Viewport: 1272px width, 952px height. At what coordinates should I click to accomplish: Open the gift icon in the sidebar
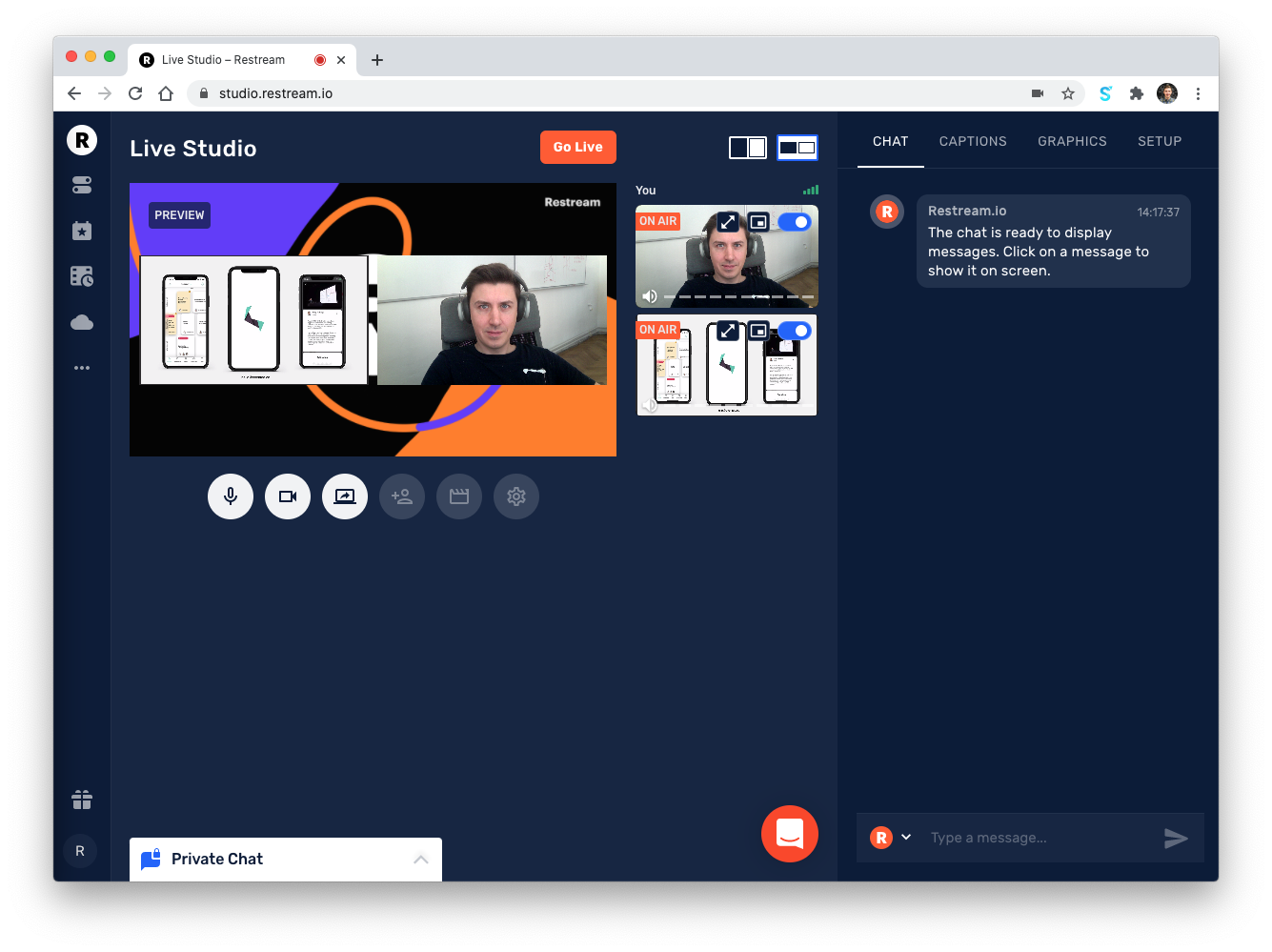(82, 800)
